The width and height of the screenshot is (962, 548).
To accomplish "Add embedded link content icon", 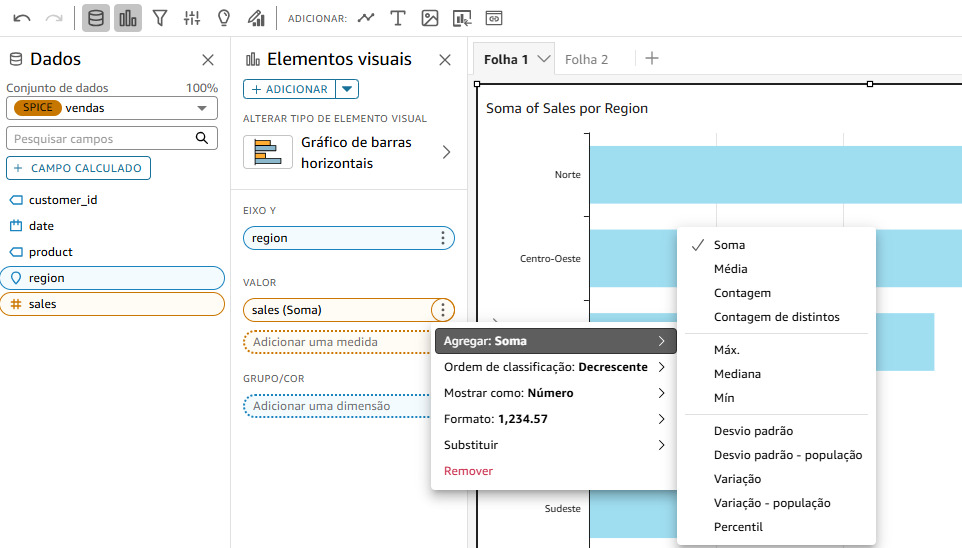I will 494,18.
